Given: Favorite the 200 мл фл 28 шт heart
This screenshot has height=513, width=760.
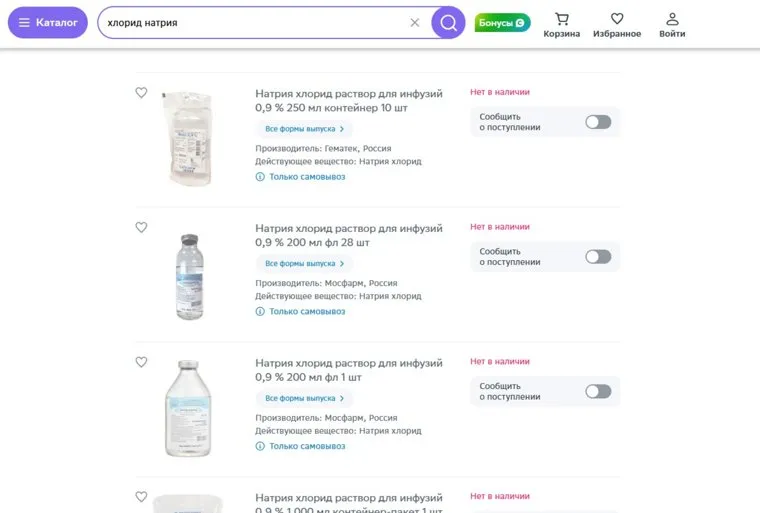Looking at the screenshot, I should 141,228.
